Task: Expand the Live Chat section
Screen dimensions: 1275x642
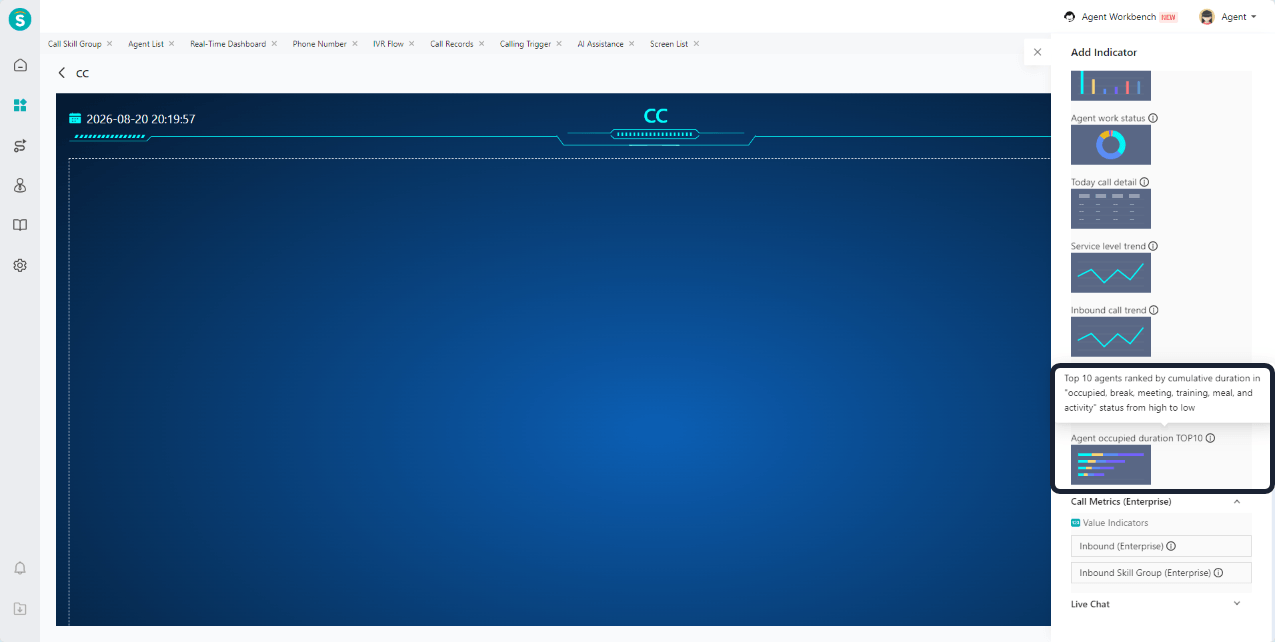Action: pos(1237,604)
